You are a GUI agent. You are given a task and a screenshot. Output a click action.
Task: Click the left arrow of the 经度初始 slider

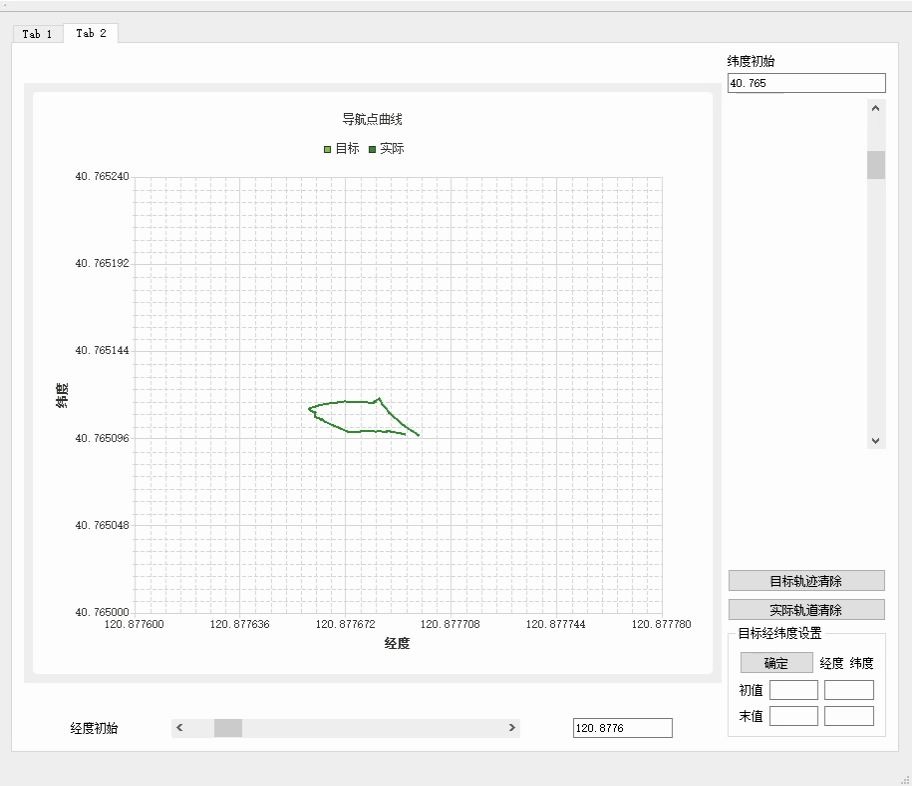pos(179,728)
